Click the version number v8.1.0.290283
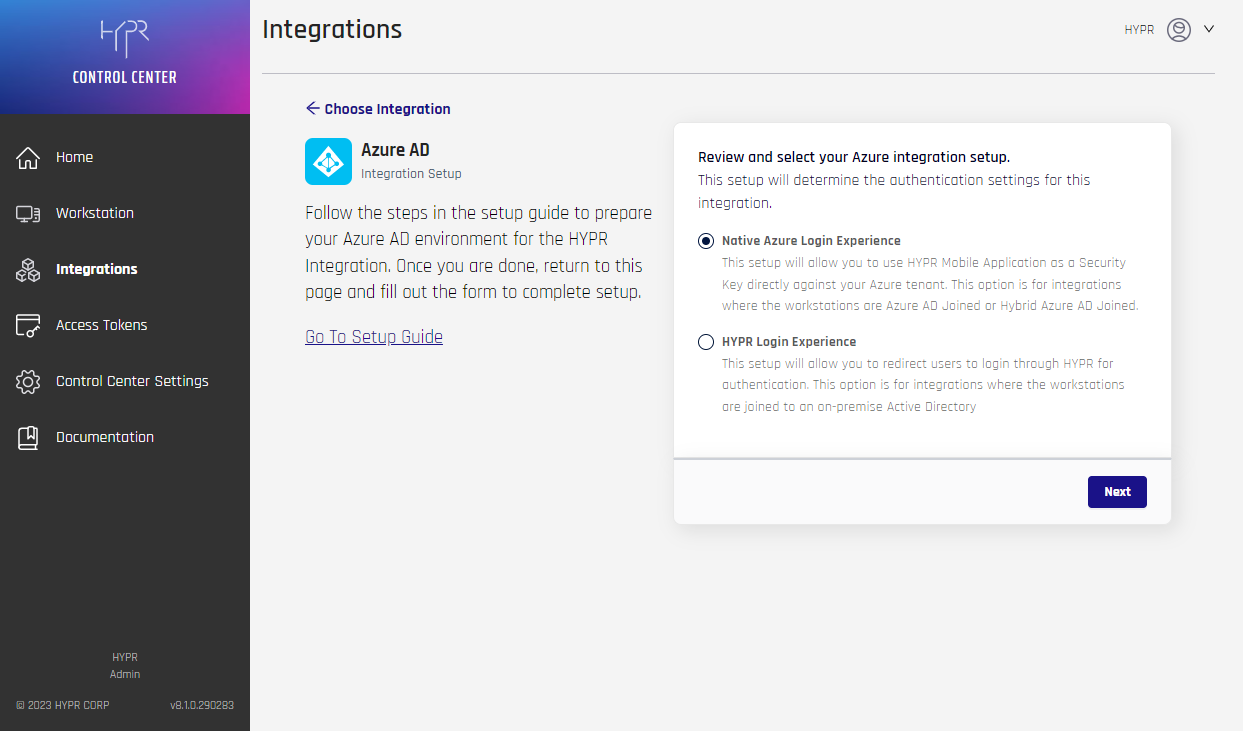The image size is (1243, 731). (202, 705)
